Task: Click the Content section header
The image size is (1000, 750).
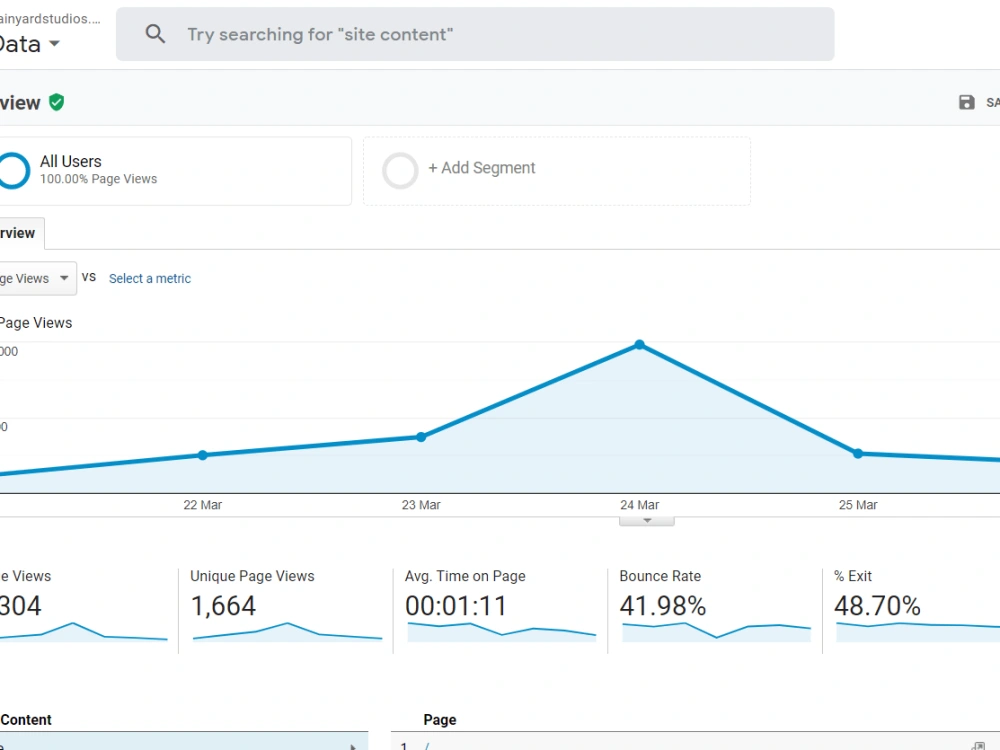Action: [x=26, y=720]
